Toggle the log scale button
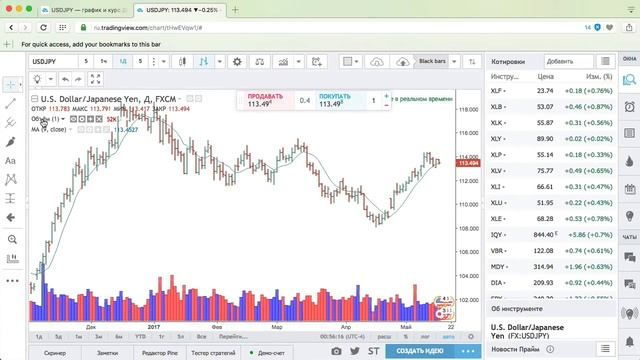640x360 pixels. tap(425, 337)
